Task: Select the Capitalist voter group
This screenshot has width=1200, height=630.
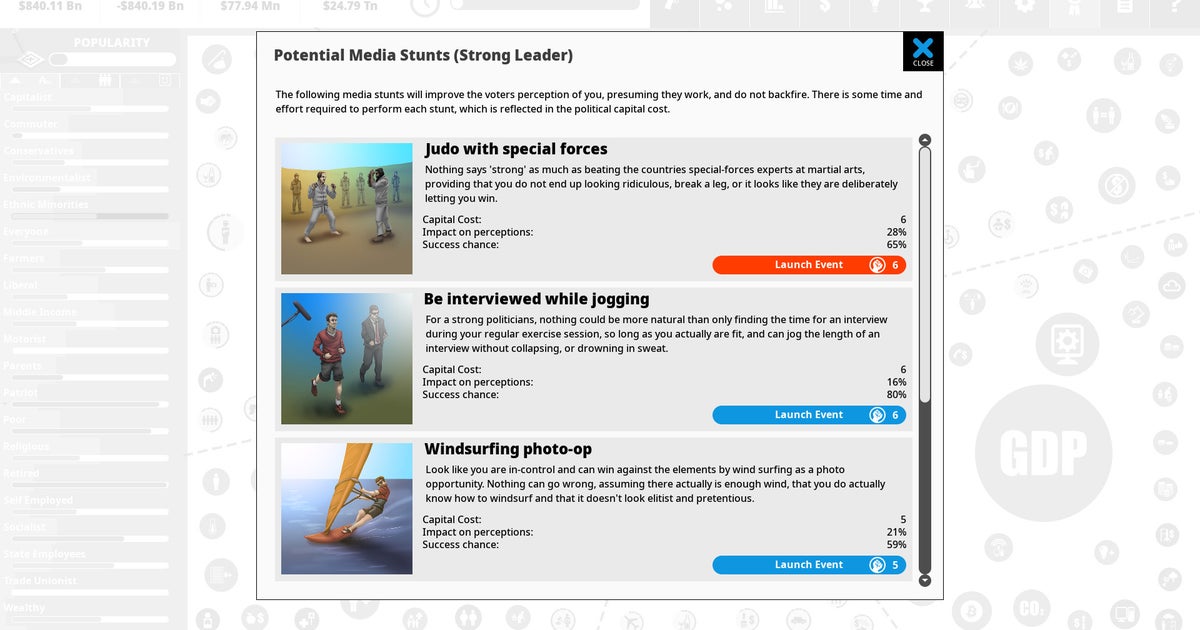Action: point(28,97)
